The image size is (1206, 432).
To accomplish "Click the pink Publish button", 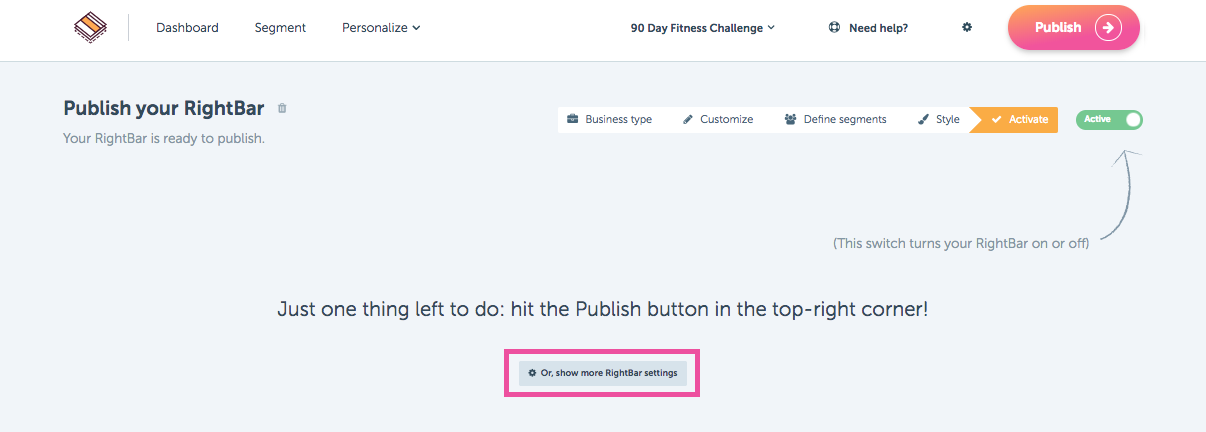I will tap(1074, 27).
